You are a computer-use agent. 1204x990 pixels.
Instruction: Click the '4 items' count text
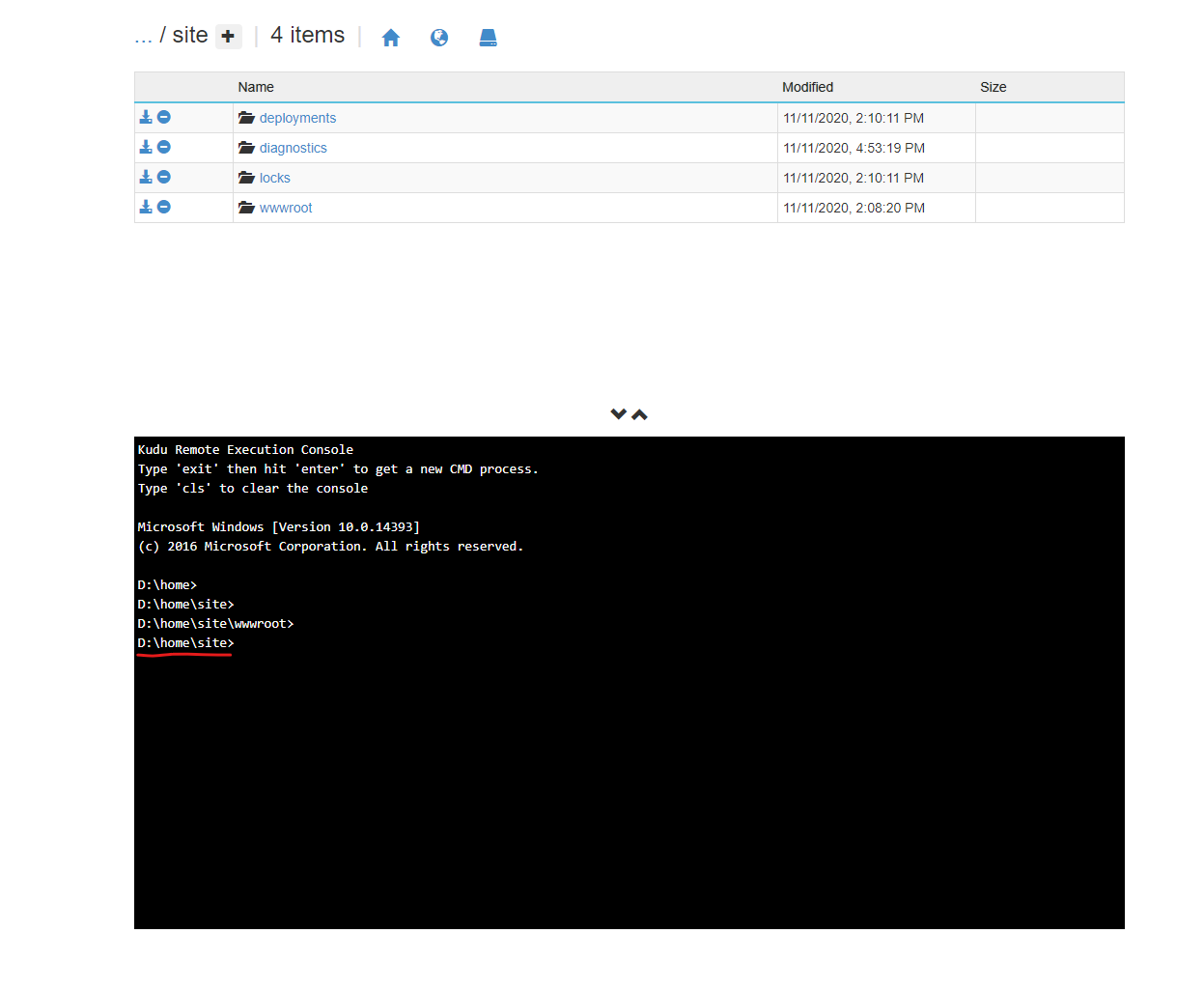[x=307, y=35]
